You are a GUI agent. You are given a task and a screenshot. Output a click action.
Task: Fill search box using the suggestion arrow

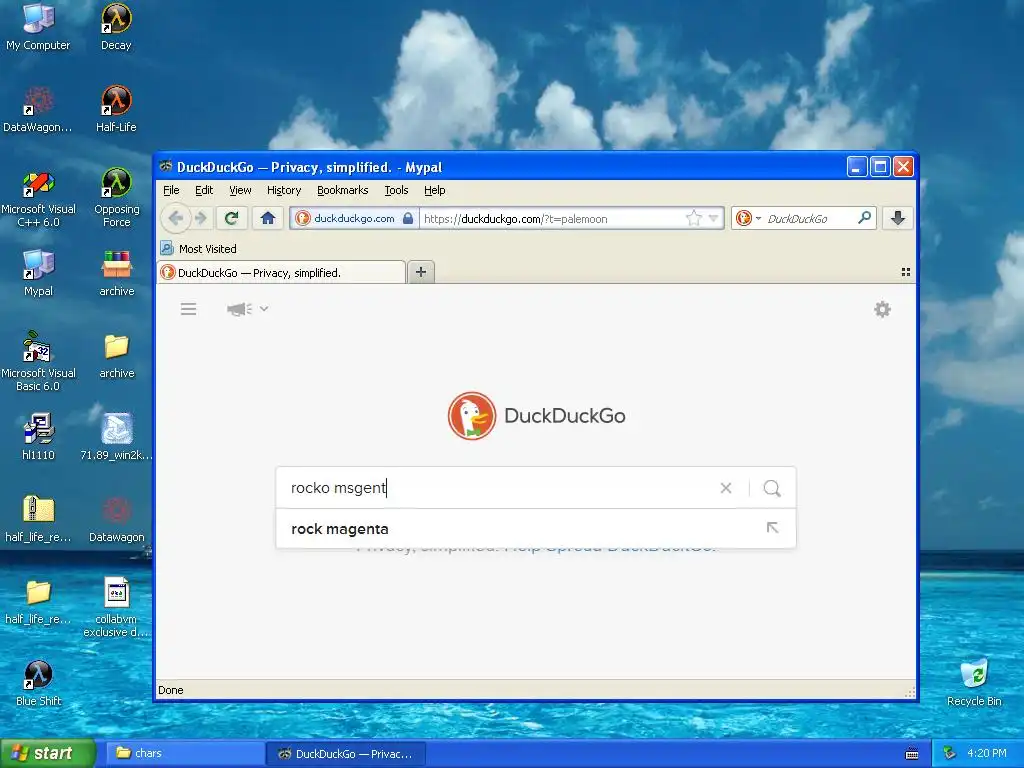(773, 528)
